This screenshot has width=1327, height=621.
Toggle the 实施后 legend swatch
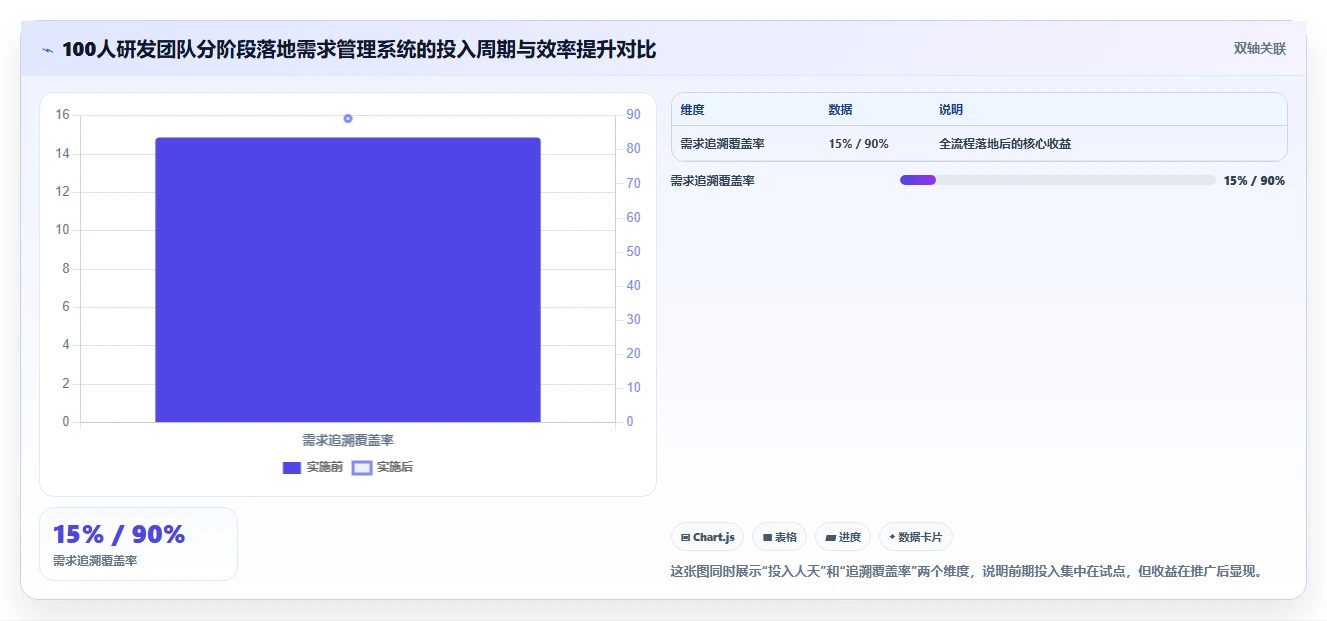[362, 468]
